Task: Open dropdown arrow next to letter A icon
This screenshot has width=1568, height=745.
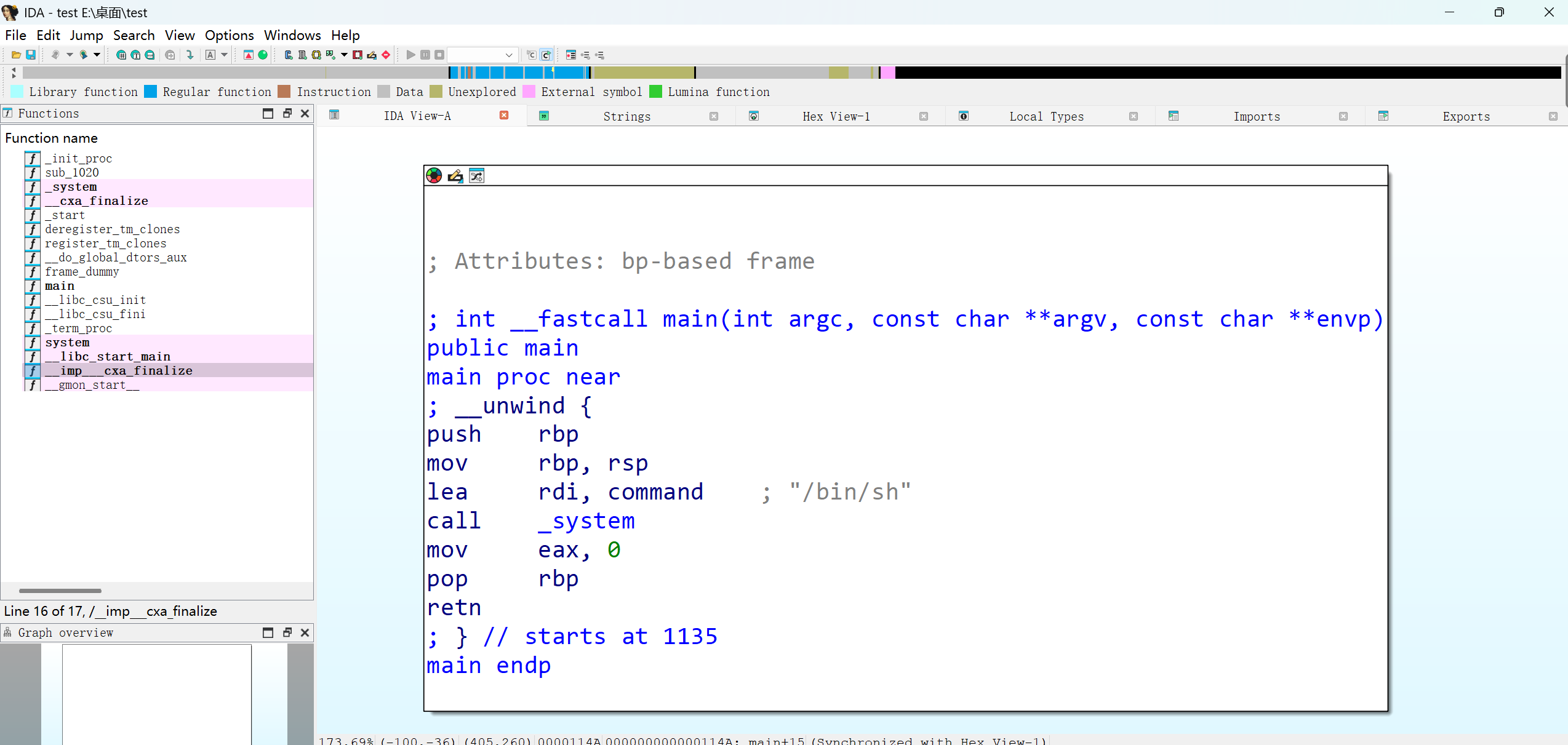Action: [x=224, y=55]
